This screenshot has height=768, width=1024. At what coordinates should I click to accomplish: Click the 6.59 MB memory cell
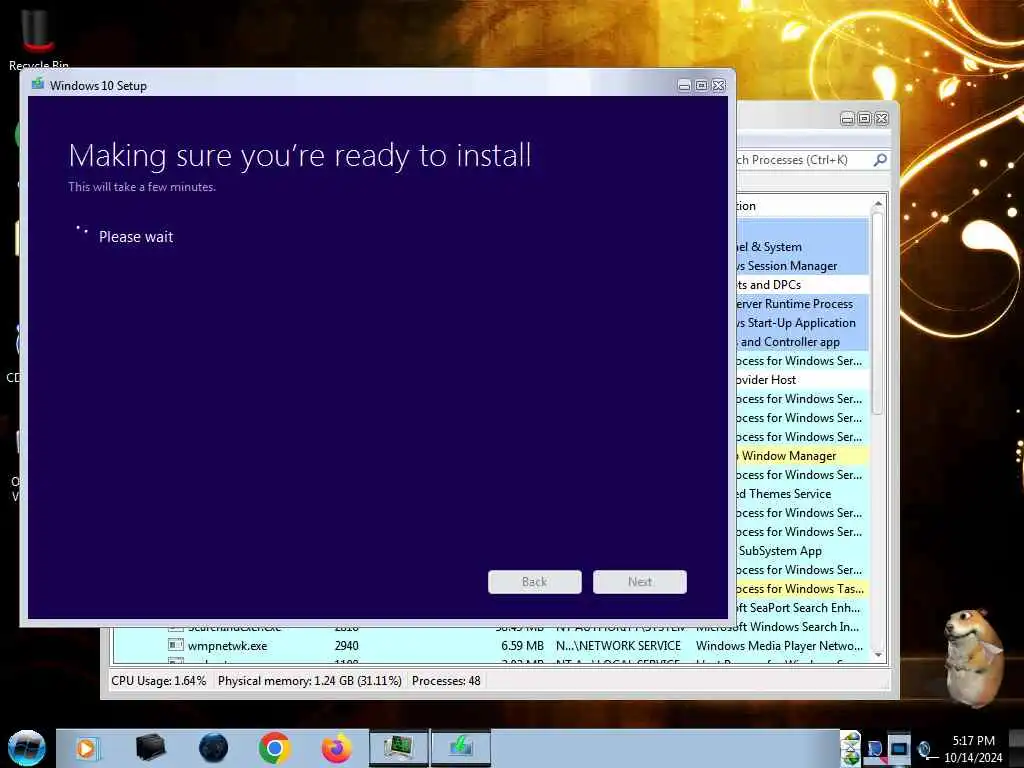pos(522,645)
